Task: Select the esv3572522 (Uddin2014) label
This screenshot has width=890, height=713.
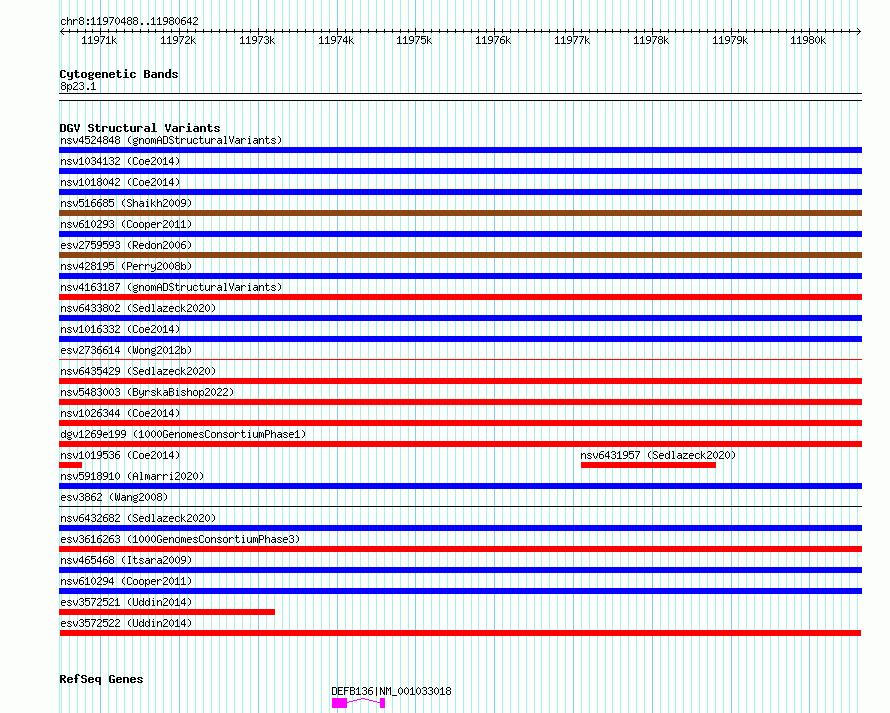Action: 126,623
